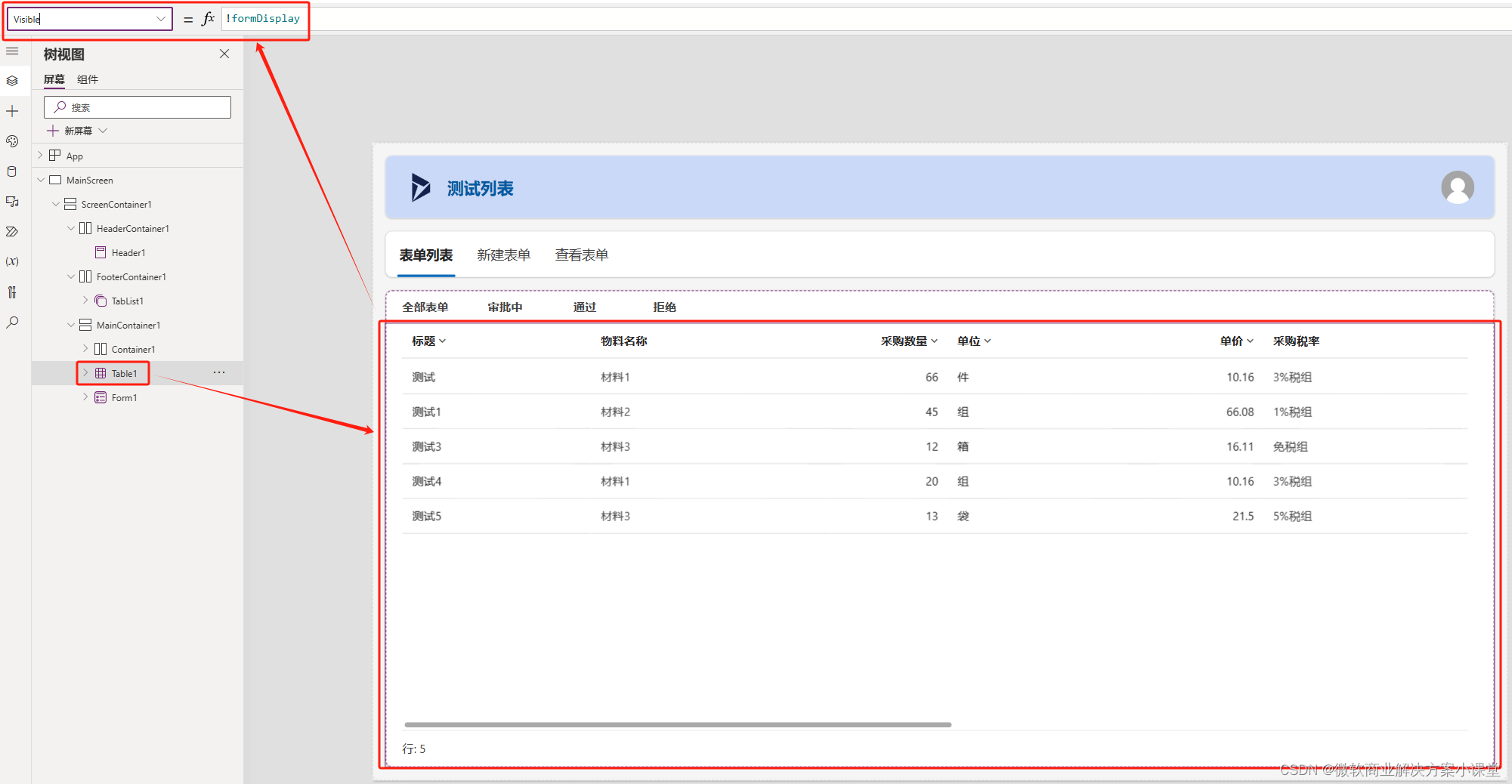The width and height of the screenshot is (1512, 784).
Task: Switch to the 审批中 filter tab
Action: [x=505, y=307]
